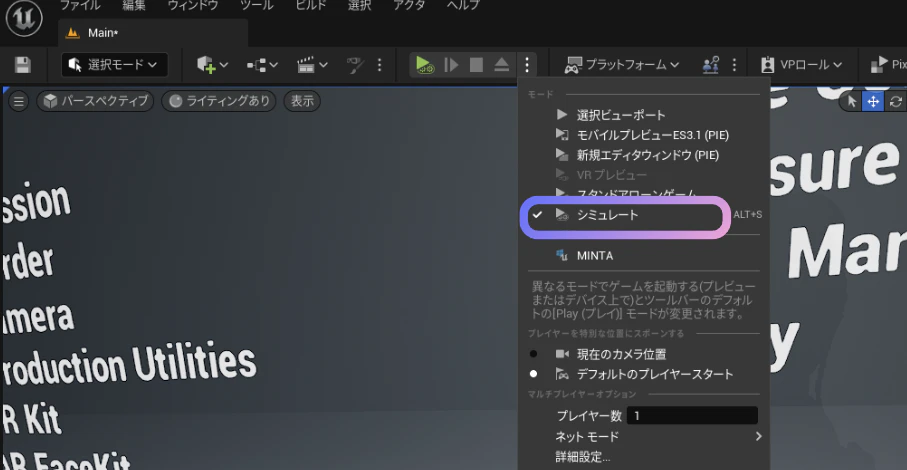Viewport: 907px width, 470px height.
Task: Open the add content cube-plus menu
Action: [x=212, y=65]
